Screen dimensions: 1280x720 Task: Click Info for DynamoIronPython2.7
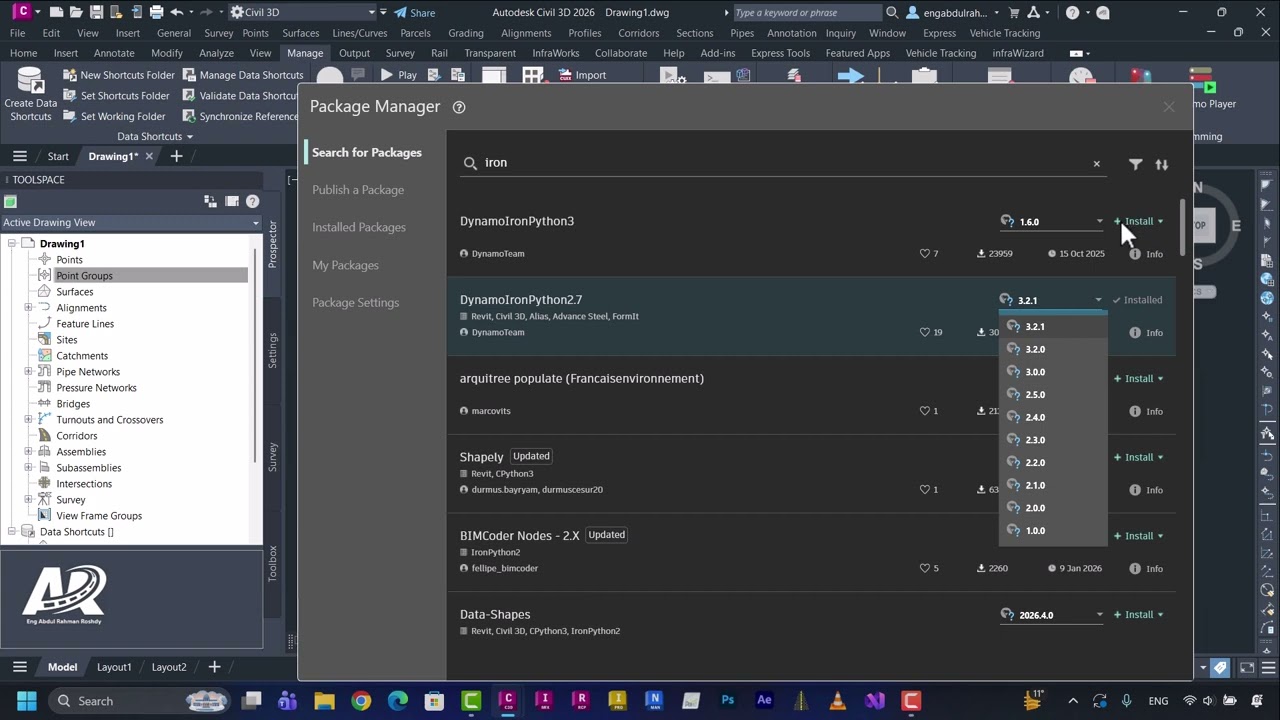(x=1146, y=333)
